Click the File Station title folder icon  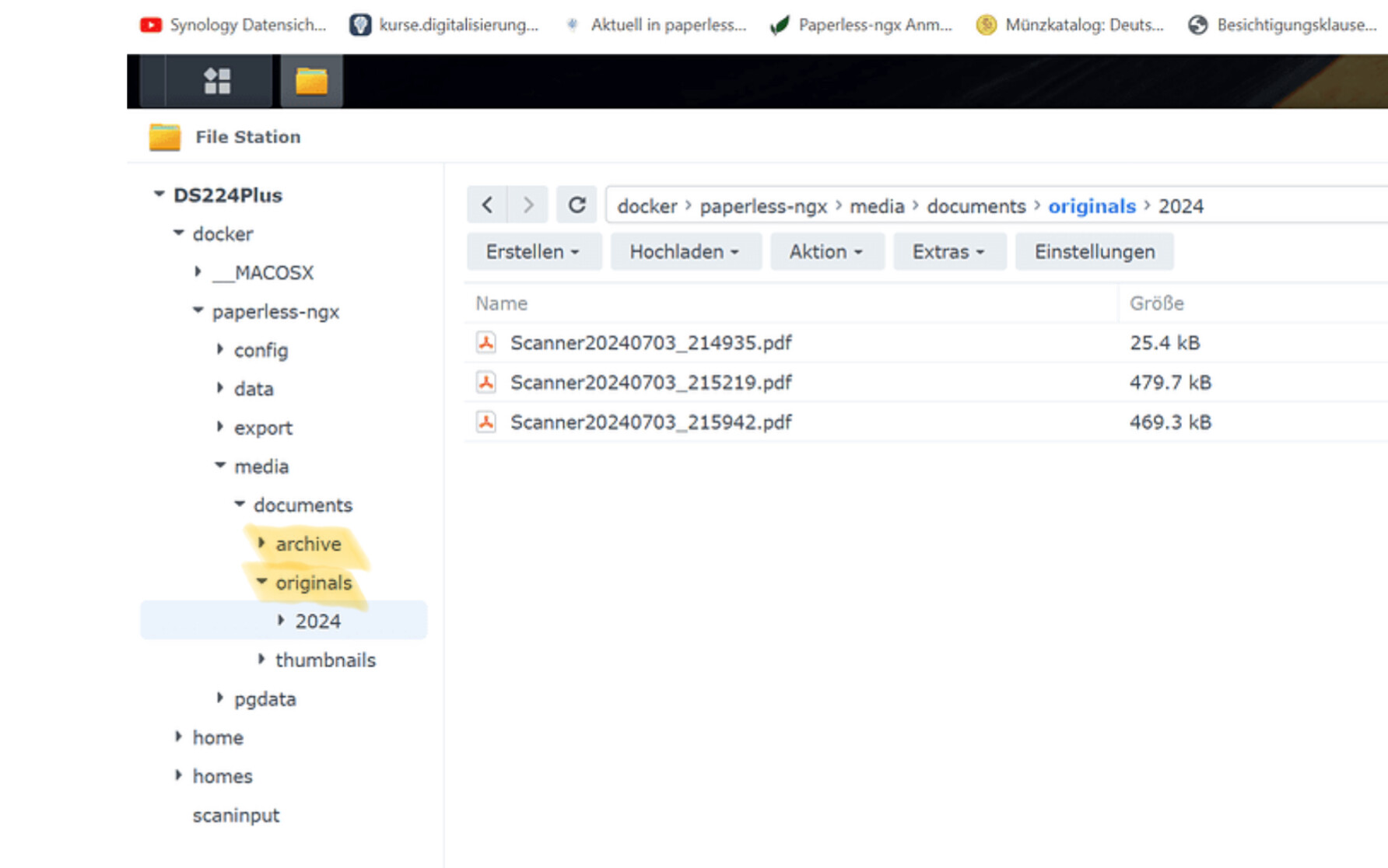[x=165, y=137]
